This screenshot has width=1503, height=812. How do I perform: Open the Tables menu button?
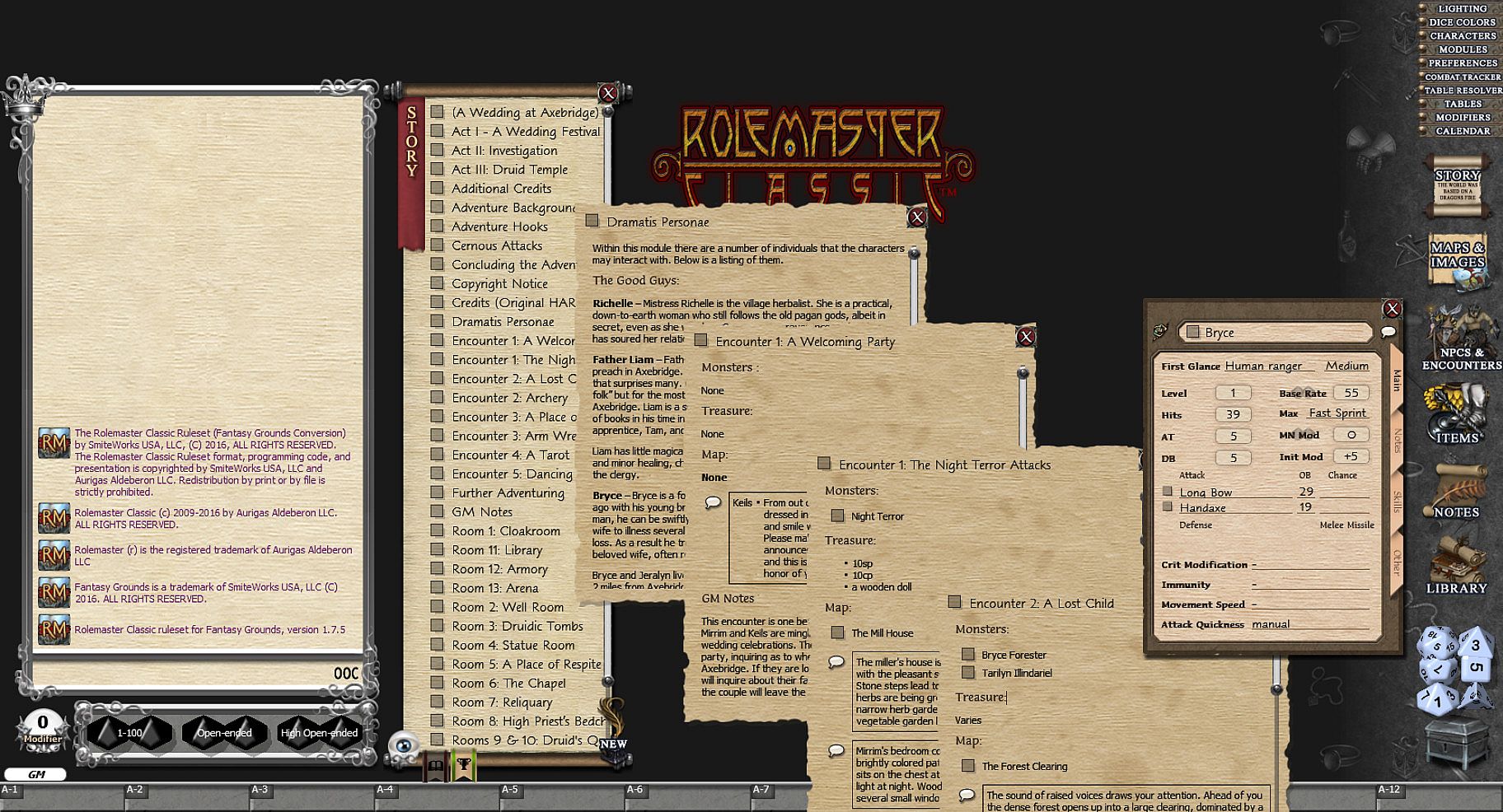click(1463, 104)
